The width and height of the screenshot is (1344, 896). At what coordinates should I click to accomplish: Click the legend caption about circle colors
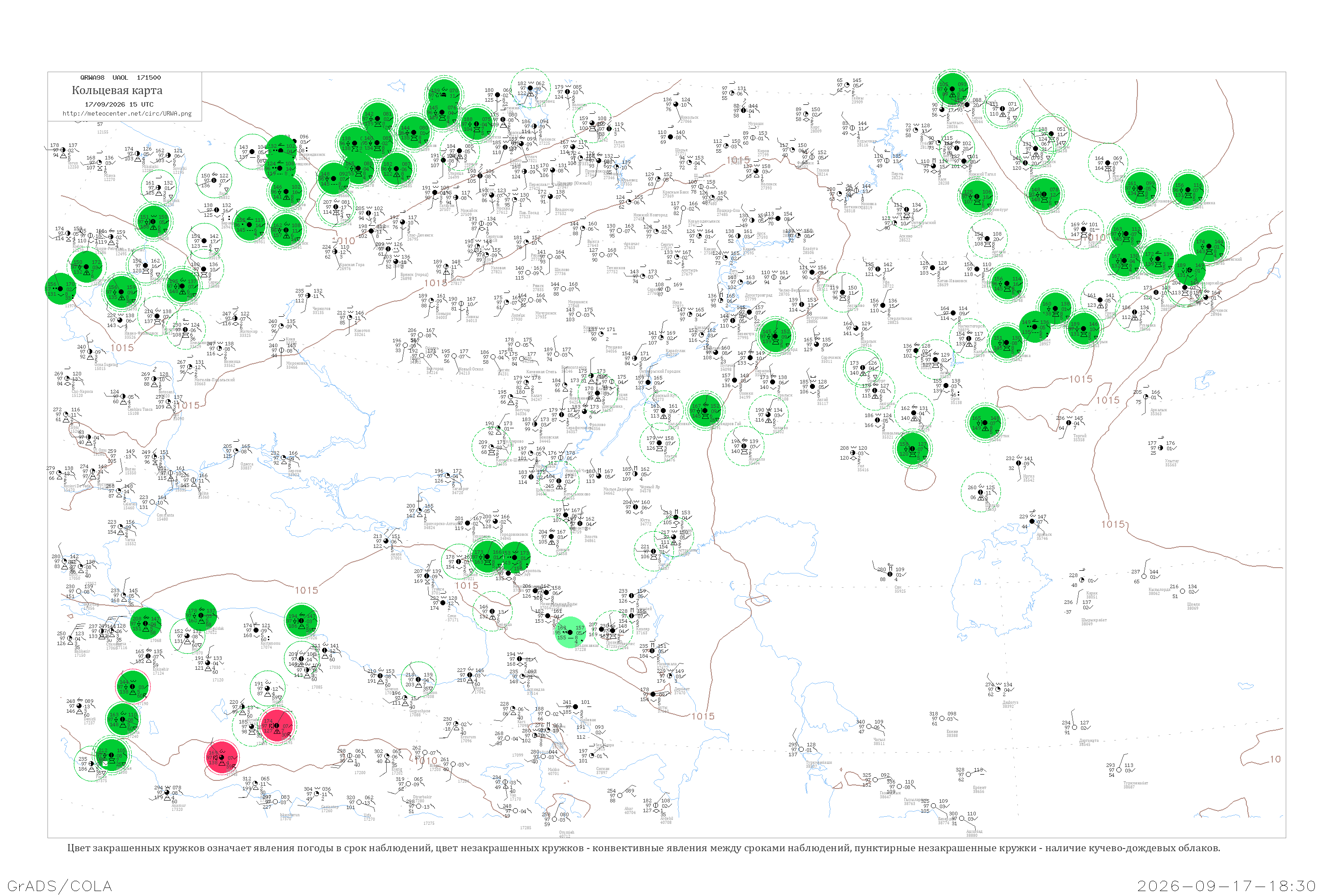click(643, 848)
